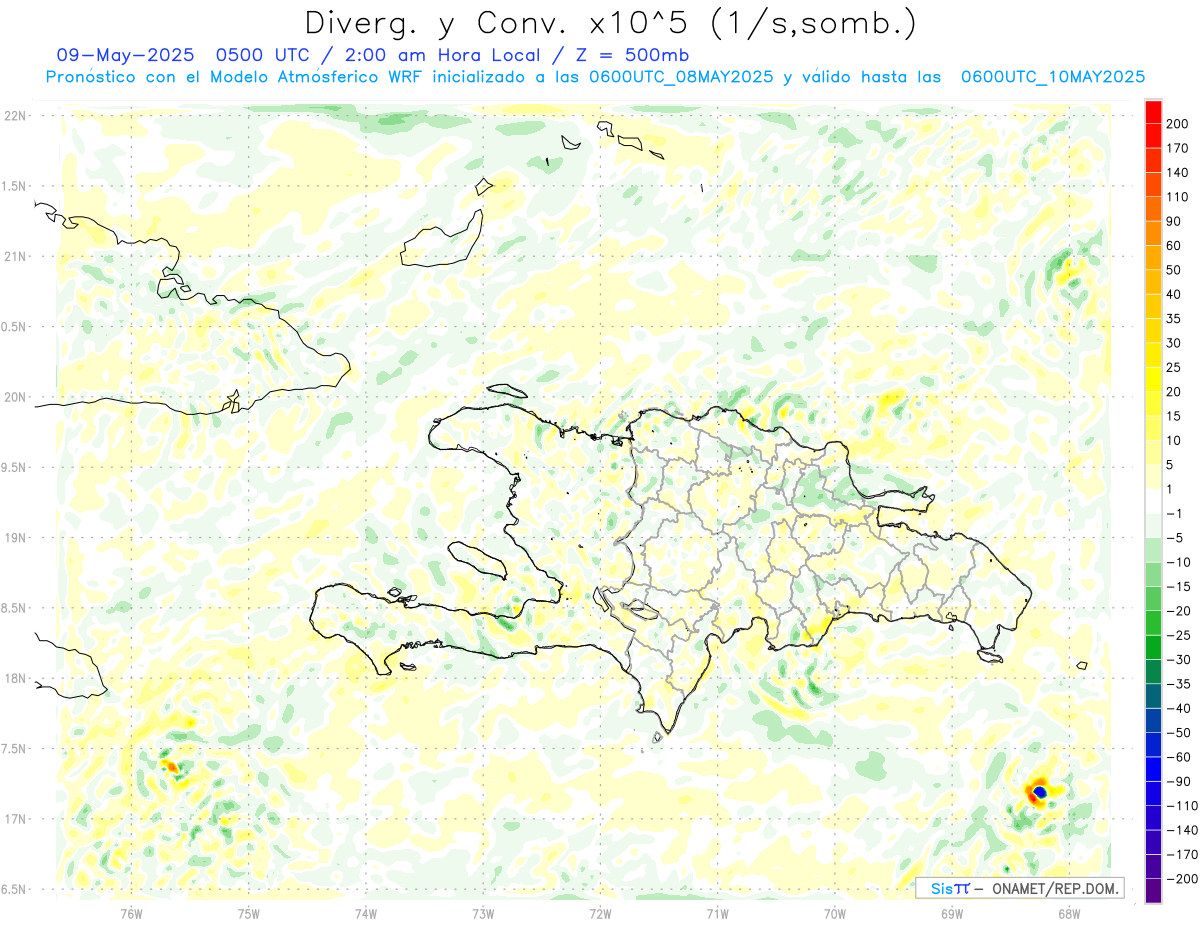Viewport: 1200px width, 927px height.
Task: Click the purple bottom colorbar swatch
Action: [x=1153, y=891]
